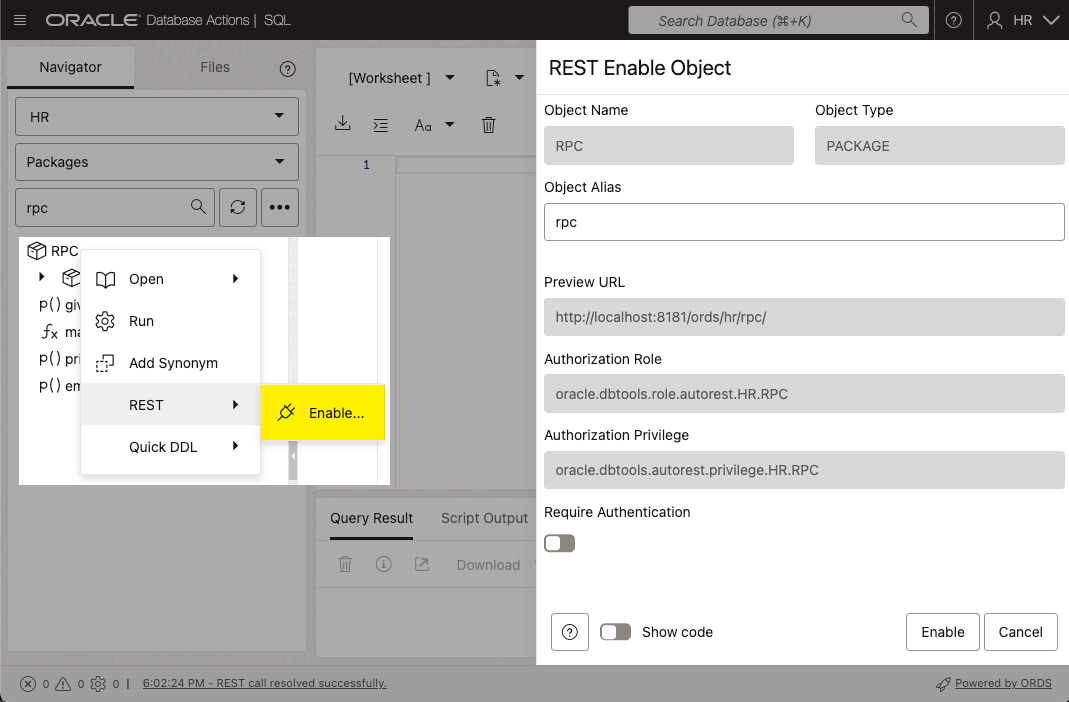This screenshot has height=702, width=1069.
Task: Open the new file dropdown arrow
Action: tap(520, 78)
